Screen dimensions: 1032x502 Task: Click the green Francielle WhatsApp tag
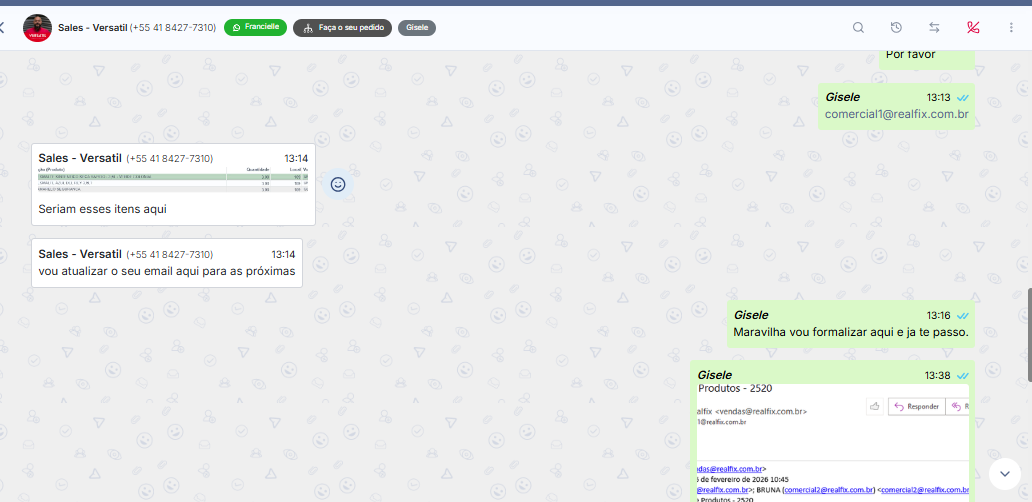tap(255, 28)
